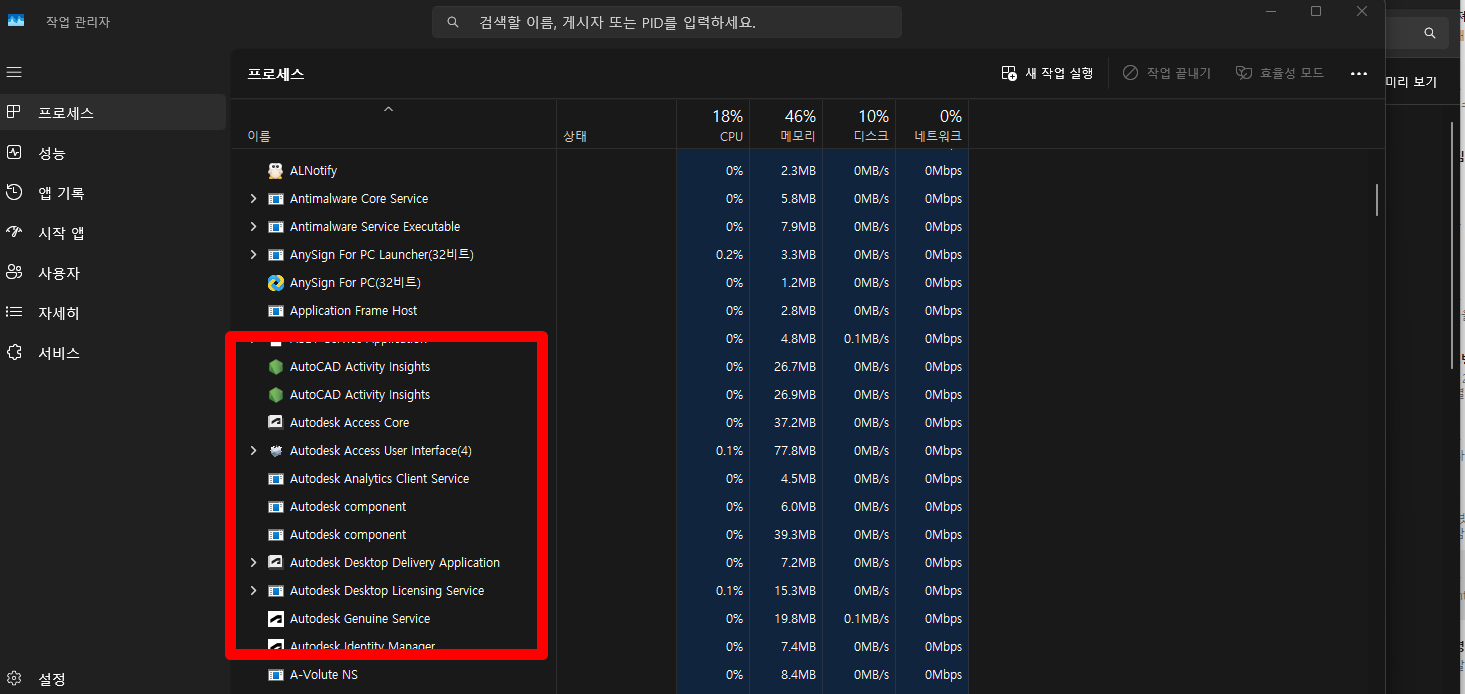
Task: Expand the Antimalware Service Executable row
Action: [x=253, y=227]
